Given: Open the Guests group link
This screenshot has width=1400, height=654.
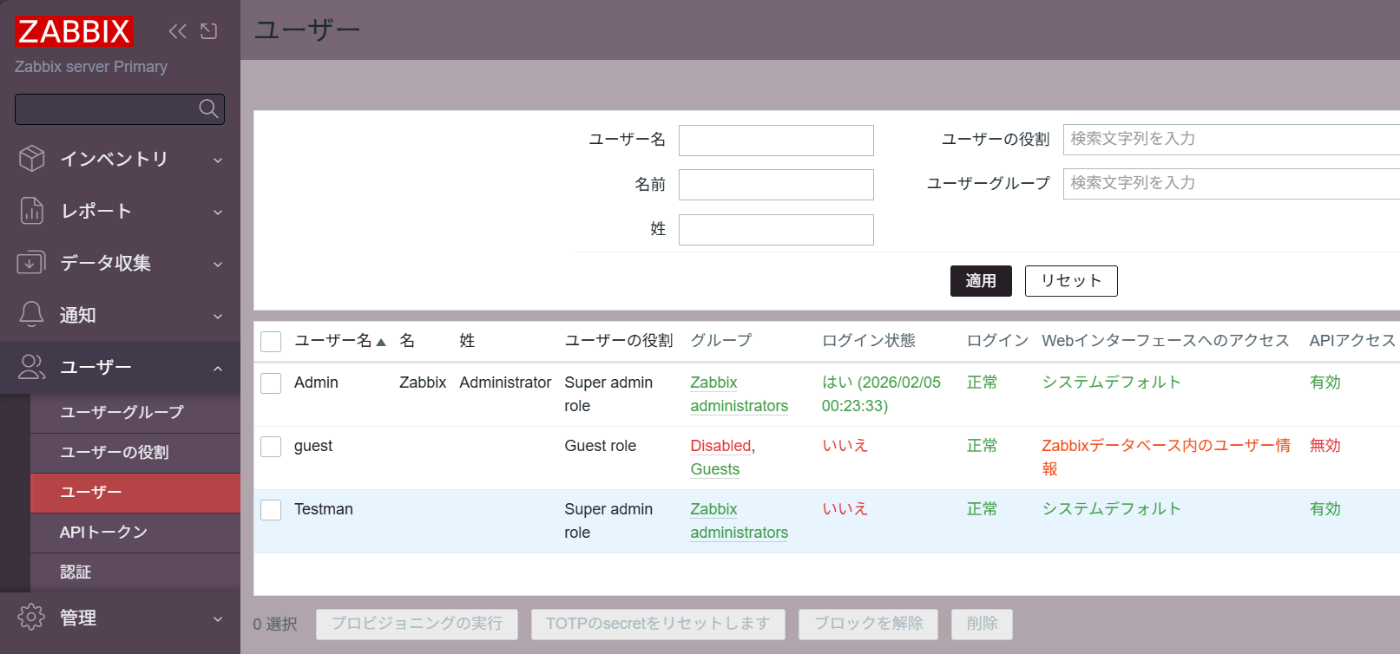Looking at the screenshot, I should tap(715, 469).
